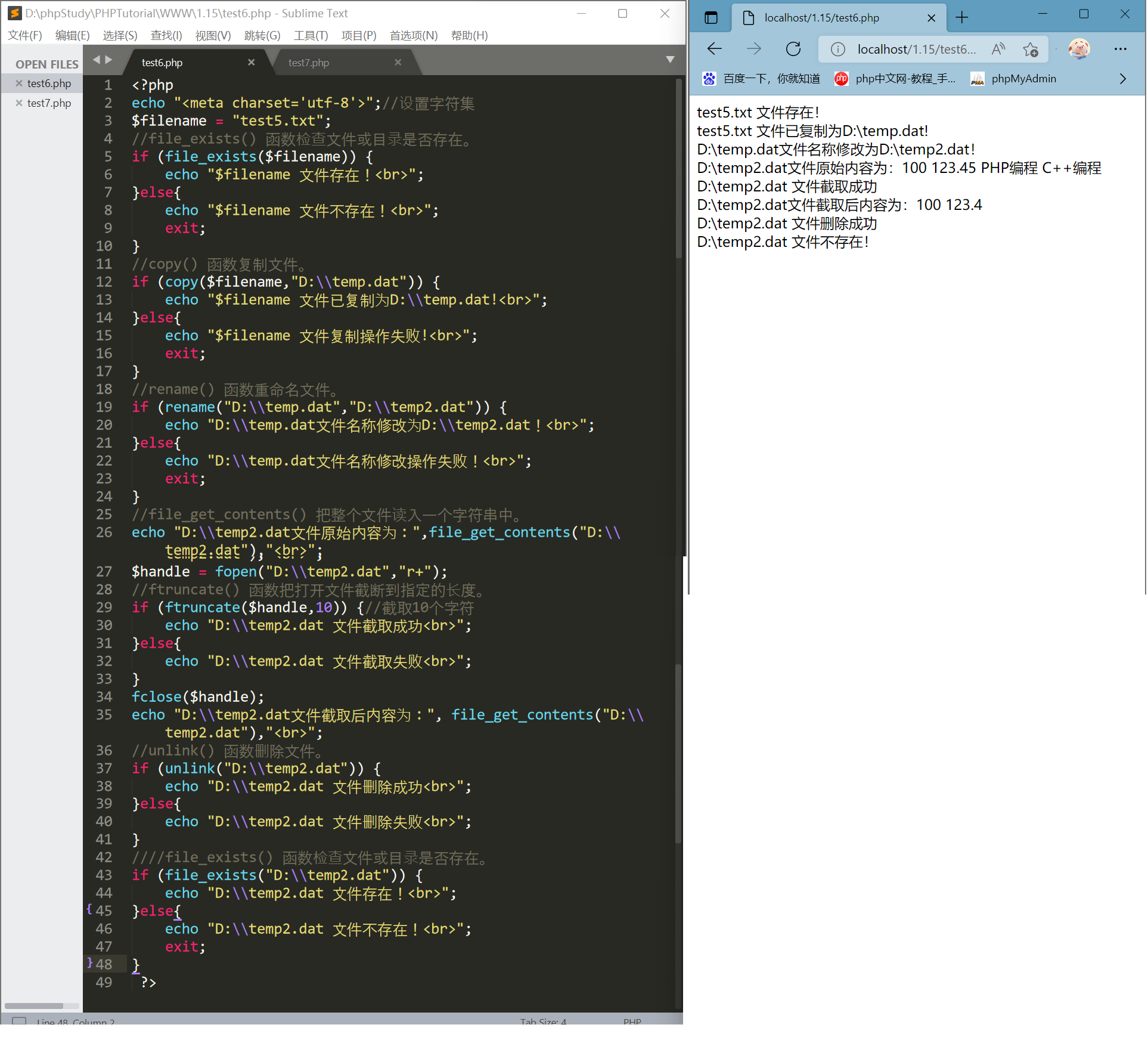Viewport: 1148px width, 1040px height.
Task: Expand more bookmarks chevron
Action: (x=1122, y=79)
